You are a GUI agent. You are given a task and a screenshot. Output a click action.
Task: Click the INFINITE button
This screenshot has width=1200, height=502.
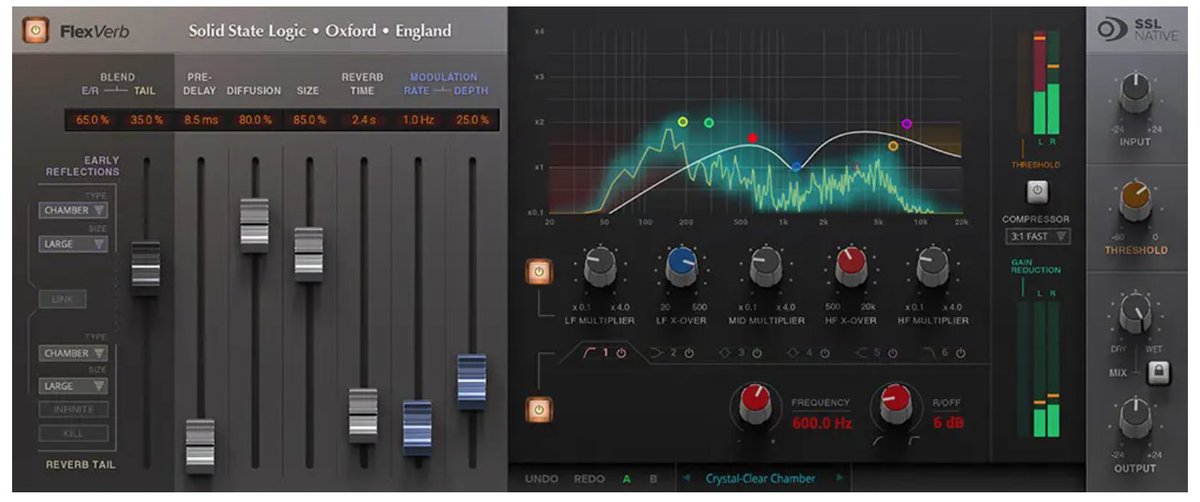pyautogui.click(x=73, y=409)
